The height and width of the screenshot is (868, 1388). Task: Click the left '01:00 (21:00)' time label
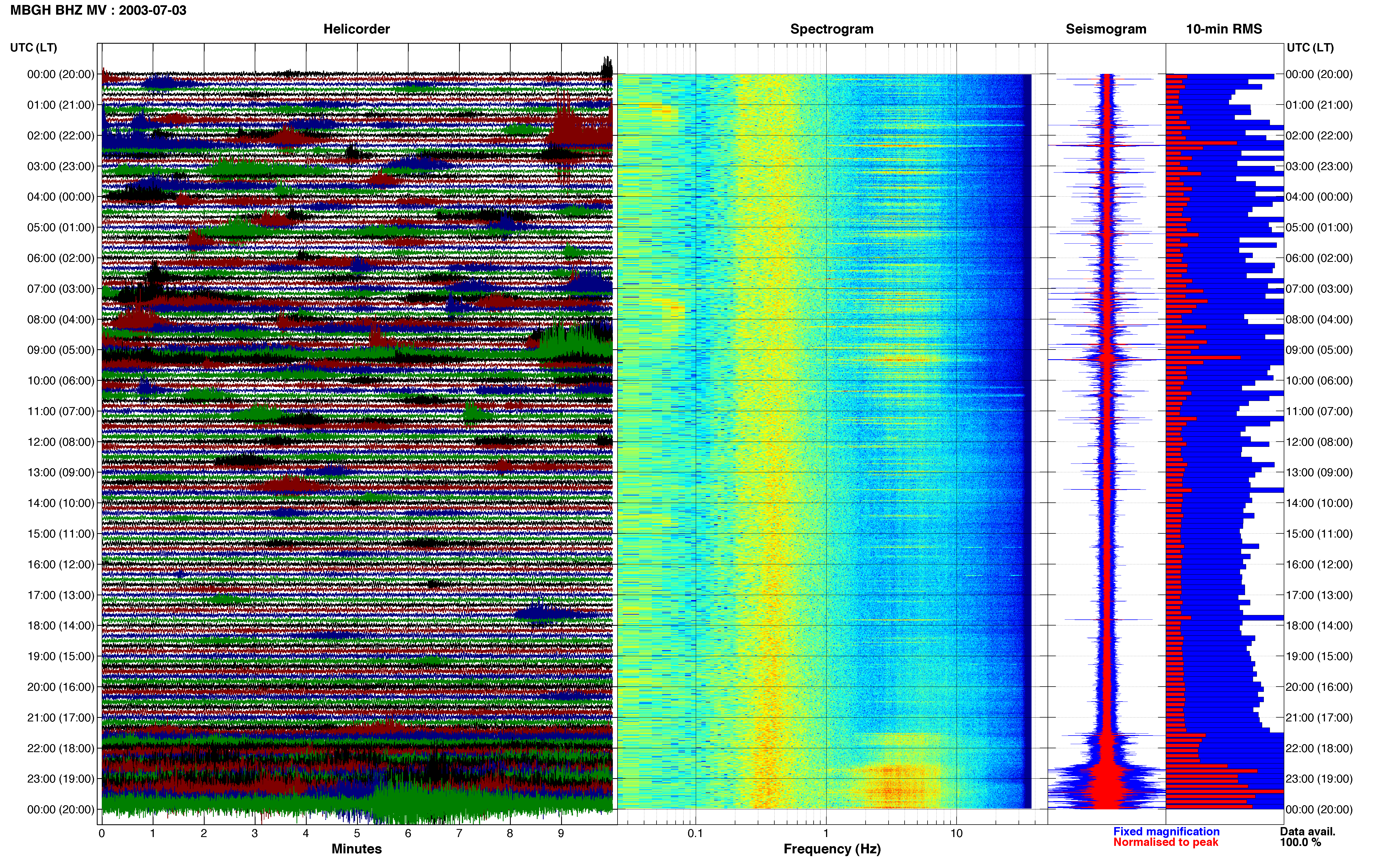pos(61,105)
